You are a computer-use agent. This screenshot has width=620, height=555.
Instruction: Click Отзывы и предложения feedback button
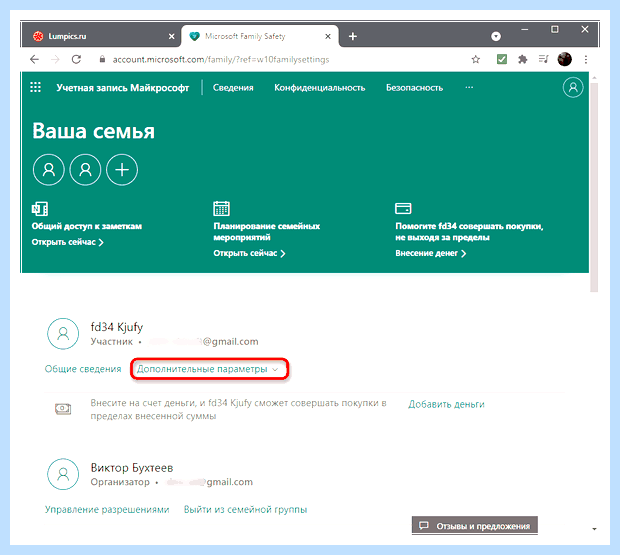475,526
